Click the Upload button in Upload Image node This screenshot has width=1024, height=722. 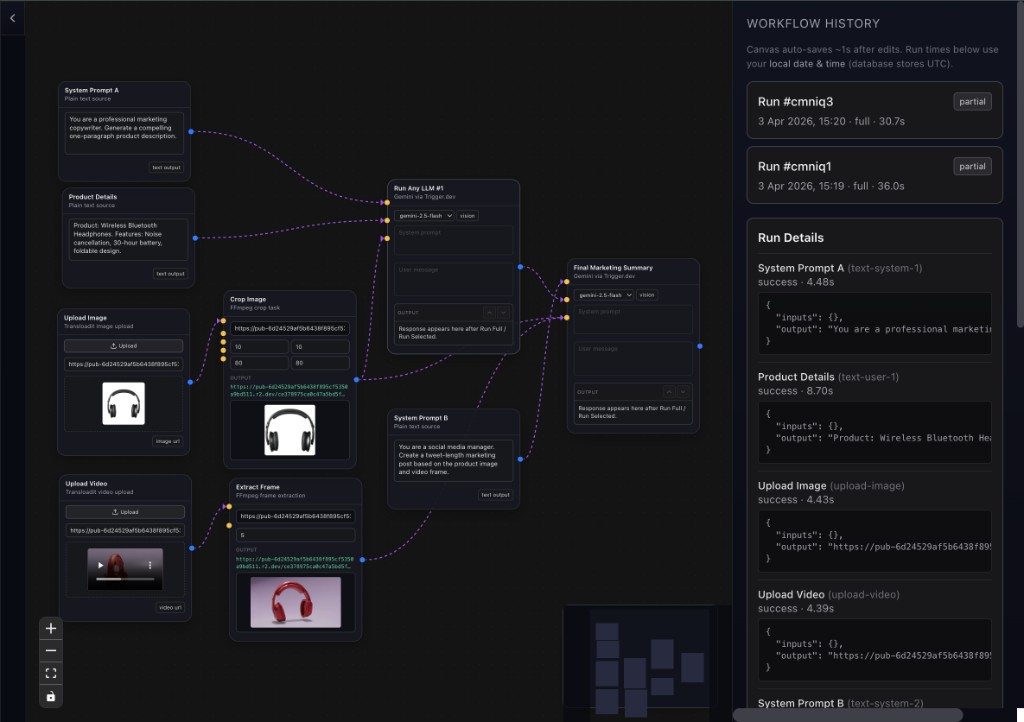(x=123, y=346)
